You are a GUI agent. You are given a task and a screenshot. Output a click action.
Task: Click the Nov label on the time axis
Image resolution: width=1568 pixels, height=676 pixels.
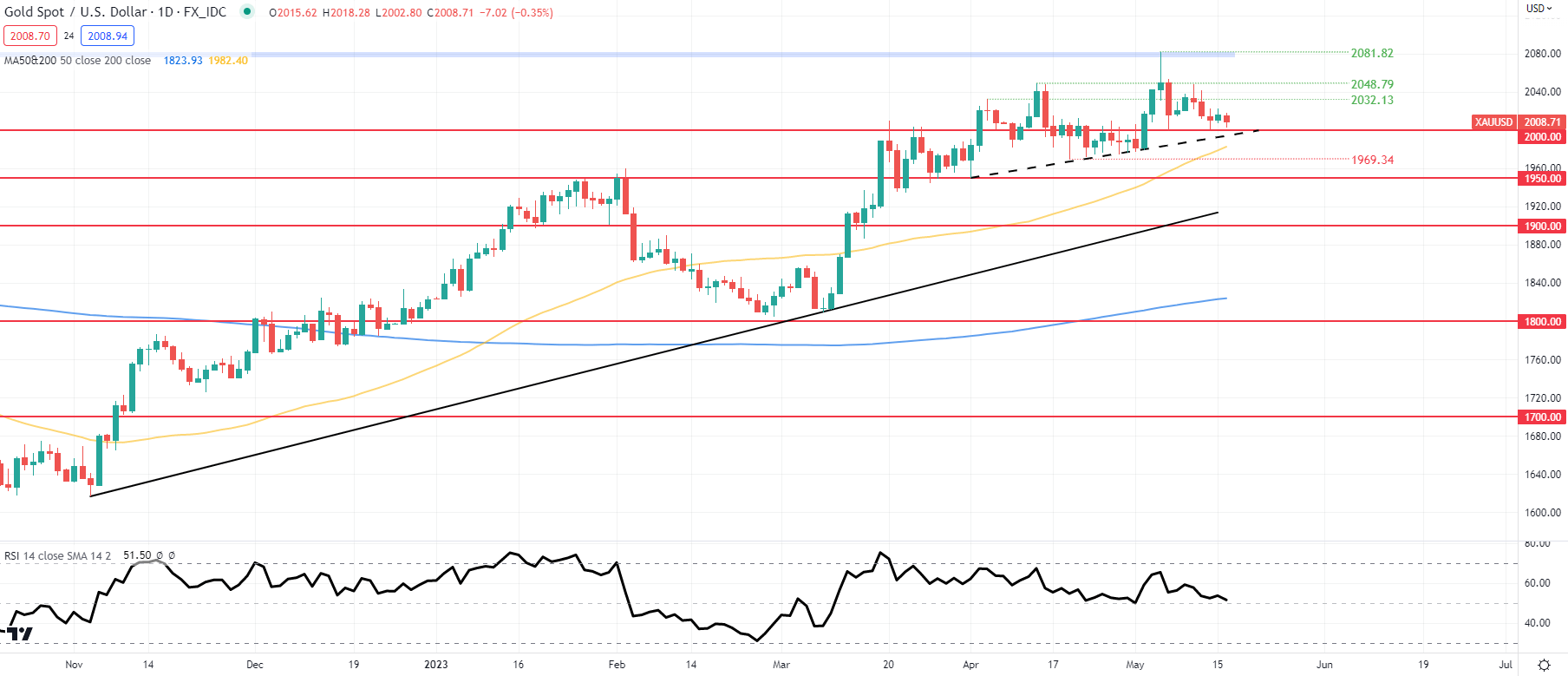(74, 665)
